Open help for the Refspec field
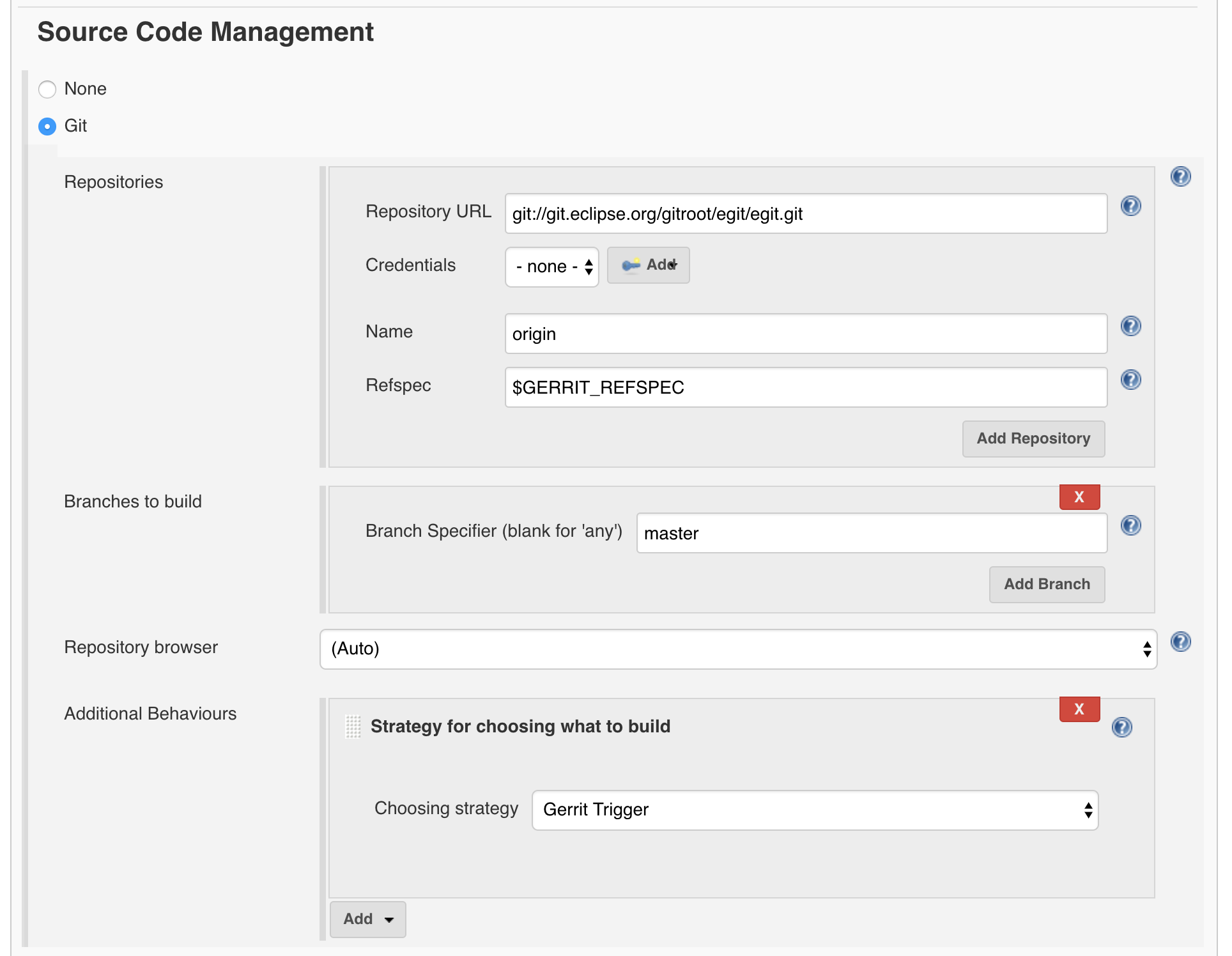 pyautogui.click(x=1130, y=380)
